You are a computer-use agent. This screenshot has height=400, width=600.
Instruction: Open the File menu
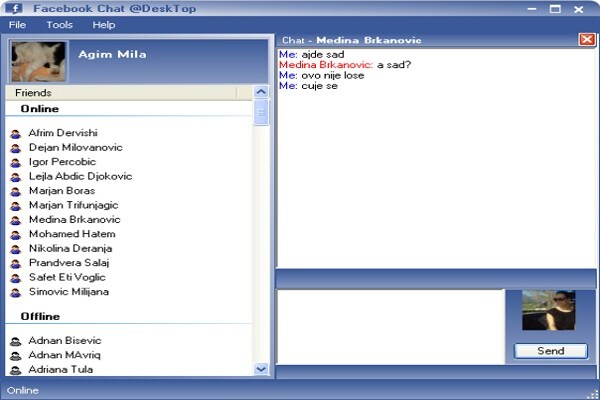(x=17, y=25)
